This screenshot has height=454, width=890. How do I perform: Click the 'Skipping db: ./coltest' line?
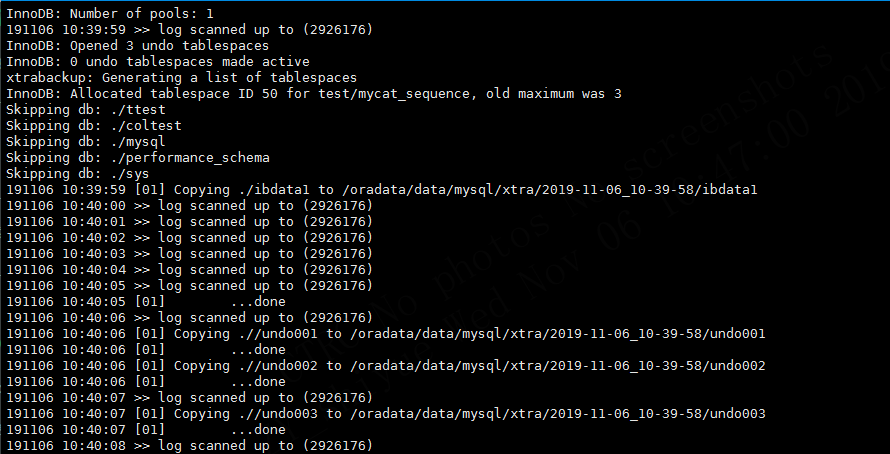94,125
